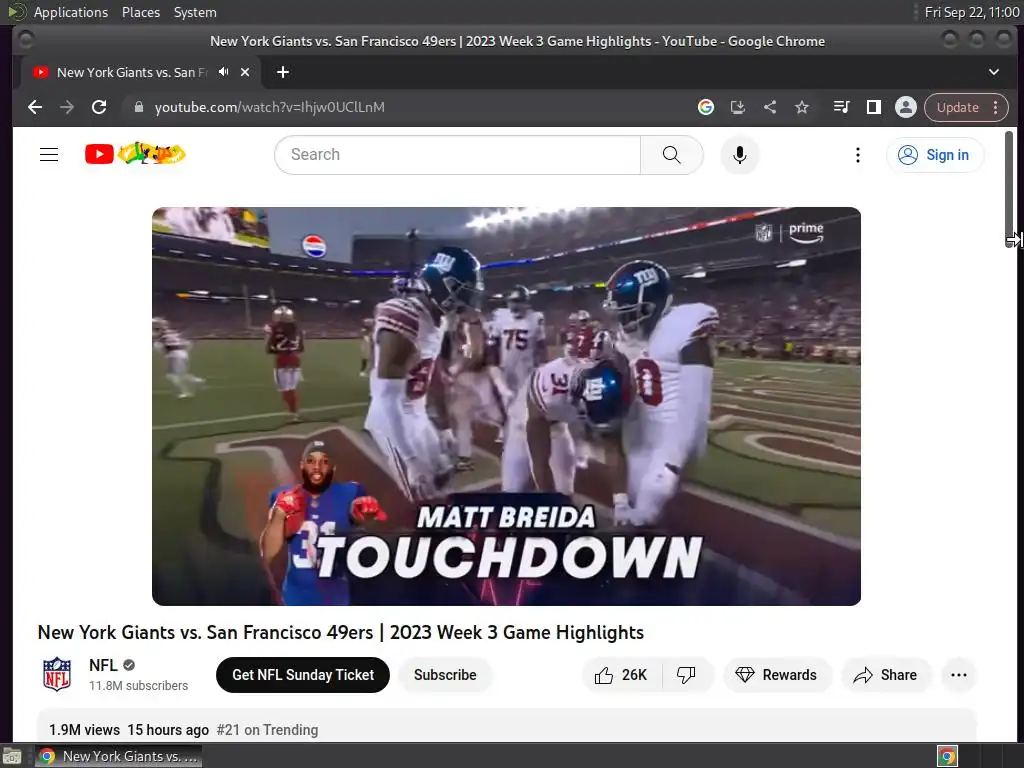The height and width of the screenshot is (768, 1024).
Task: Select the New York Giants tab
Action: click(x=131, y=72)
